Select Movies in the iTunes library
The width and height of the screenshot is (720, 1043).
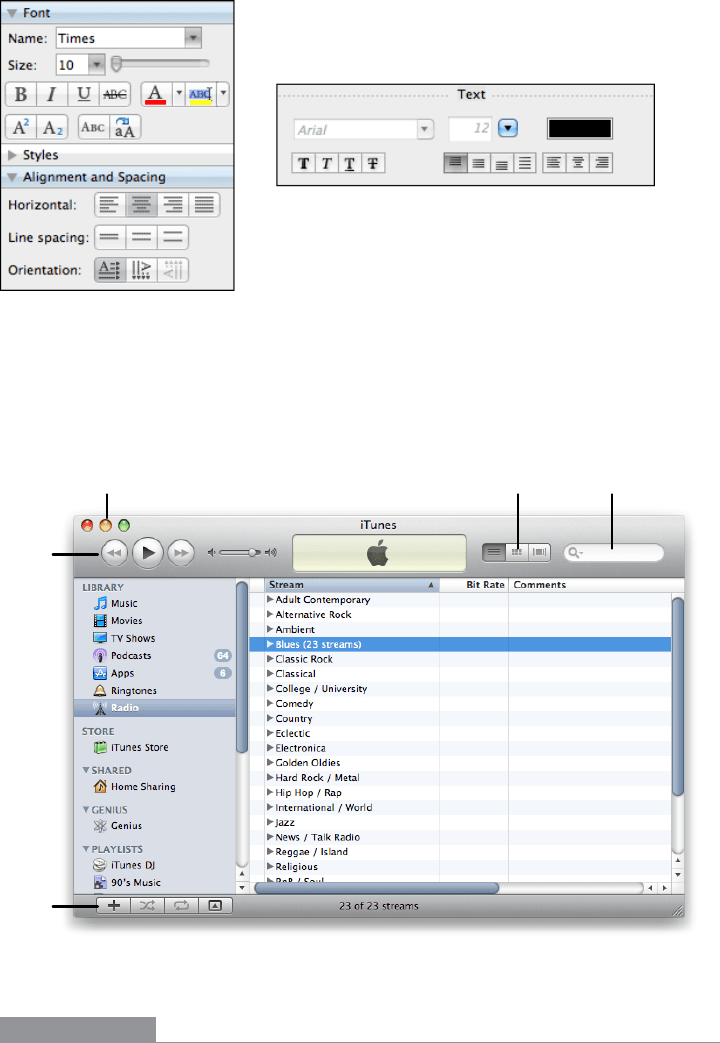click(x=126, y=621)
